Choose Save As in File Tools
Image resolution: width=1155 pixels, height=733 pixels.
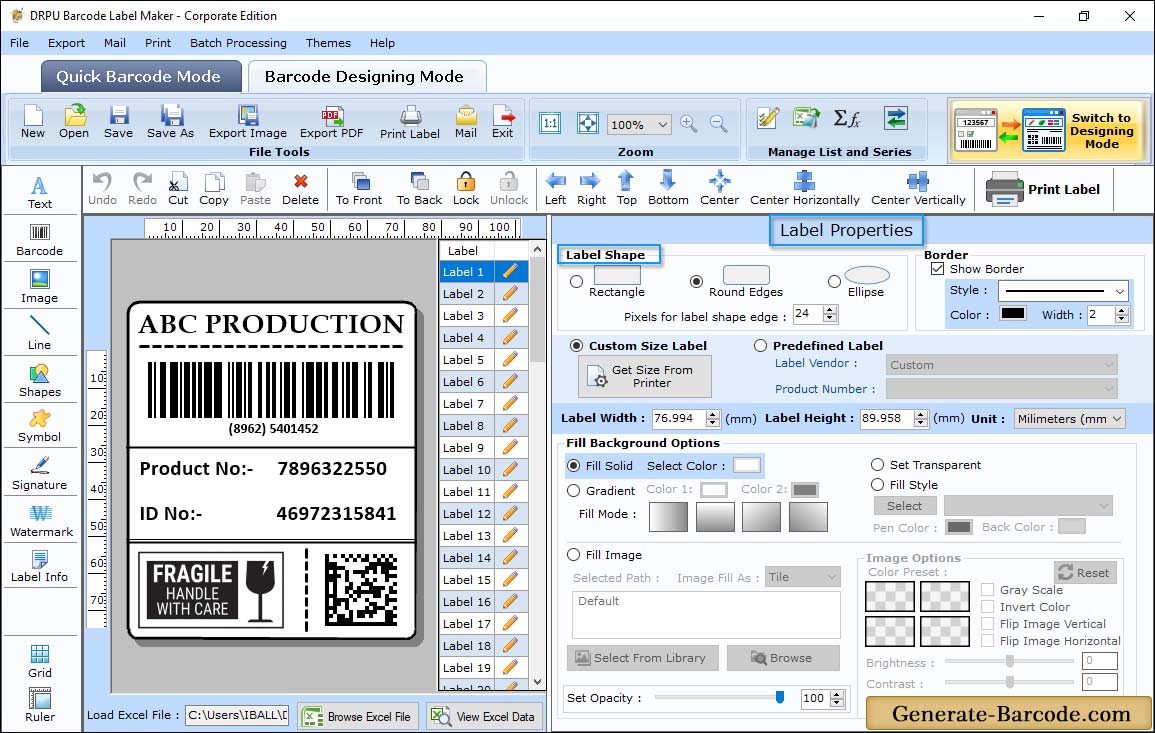pos(170,122)
